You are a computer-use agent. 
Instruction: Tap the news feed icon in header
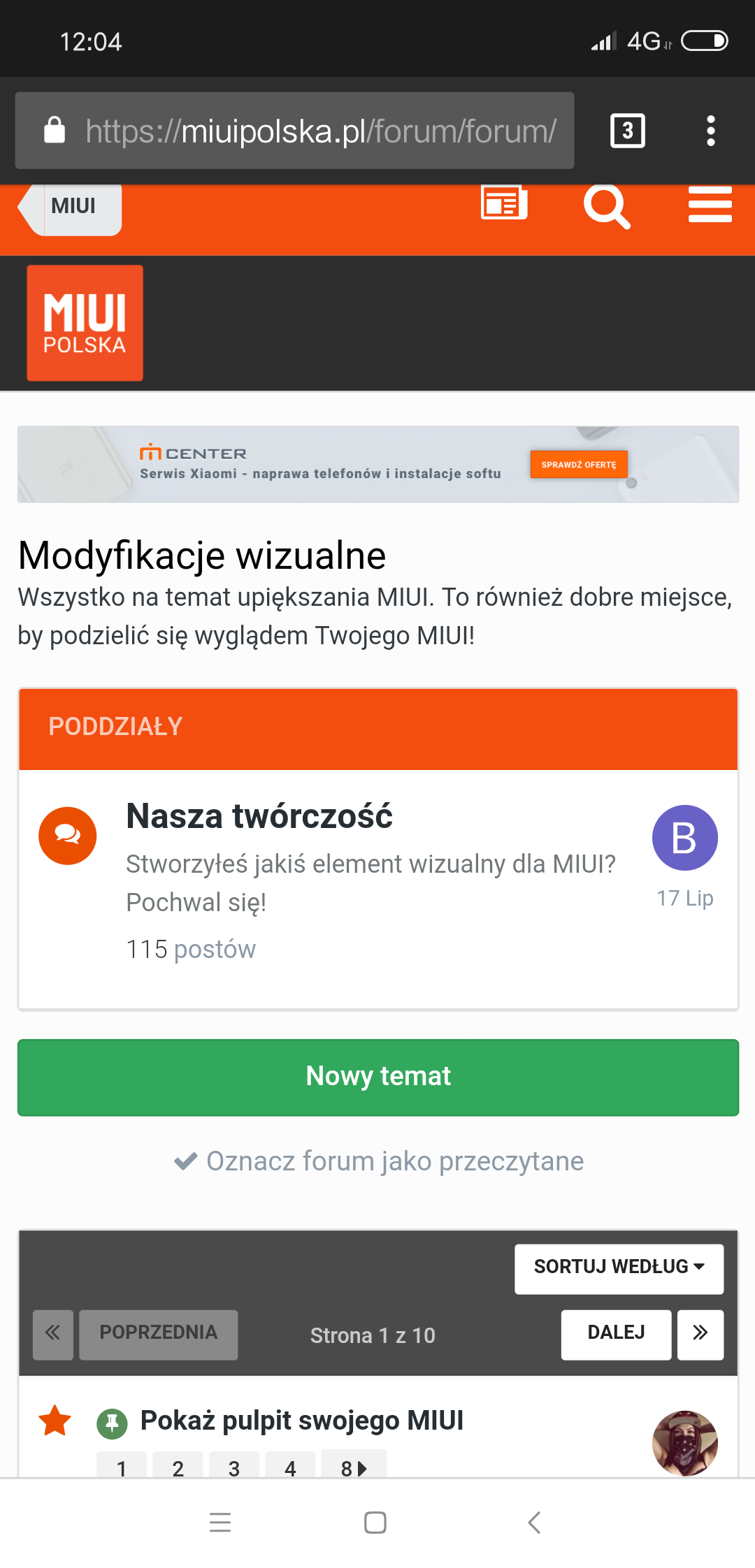(503, 203)
